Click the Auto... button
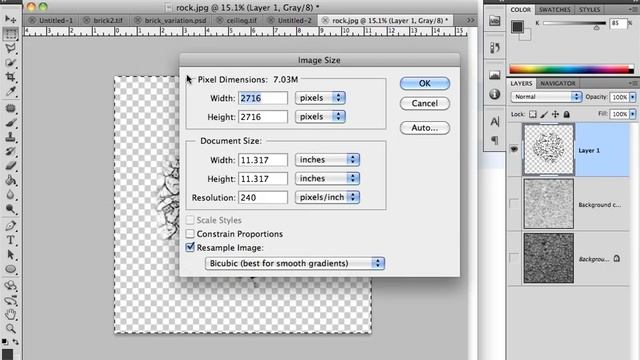 point(425,128)
